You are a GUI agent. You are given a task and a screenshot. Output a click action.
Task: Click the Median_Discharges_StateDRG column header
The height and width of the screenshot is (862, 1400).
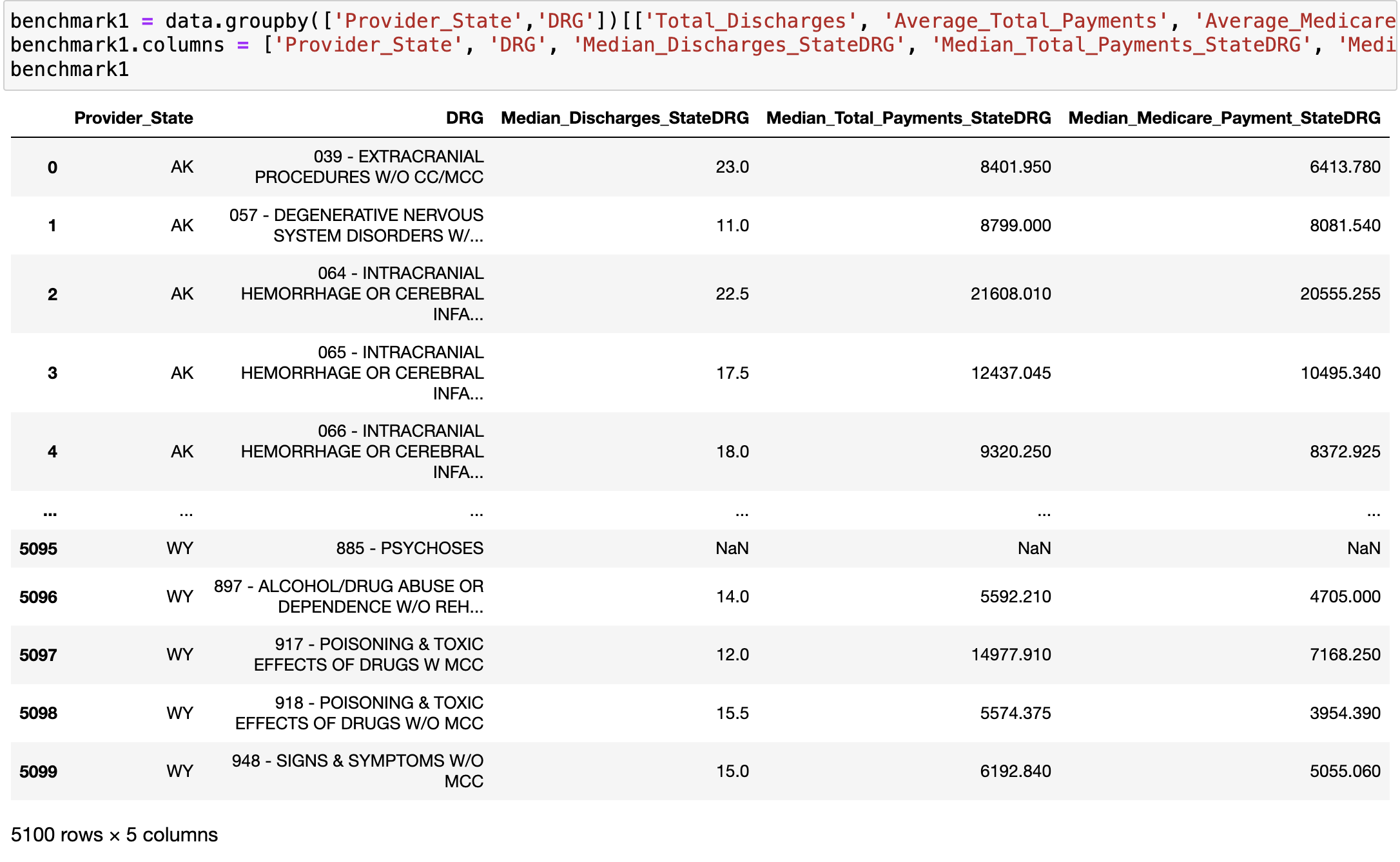[624, 118]
